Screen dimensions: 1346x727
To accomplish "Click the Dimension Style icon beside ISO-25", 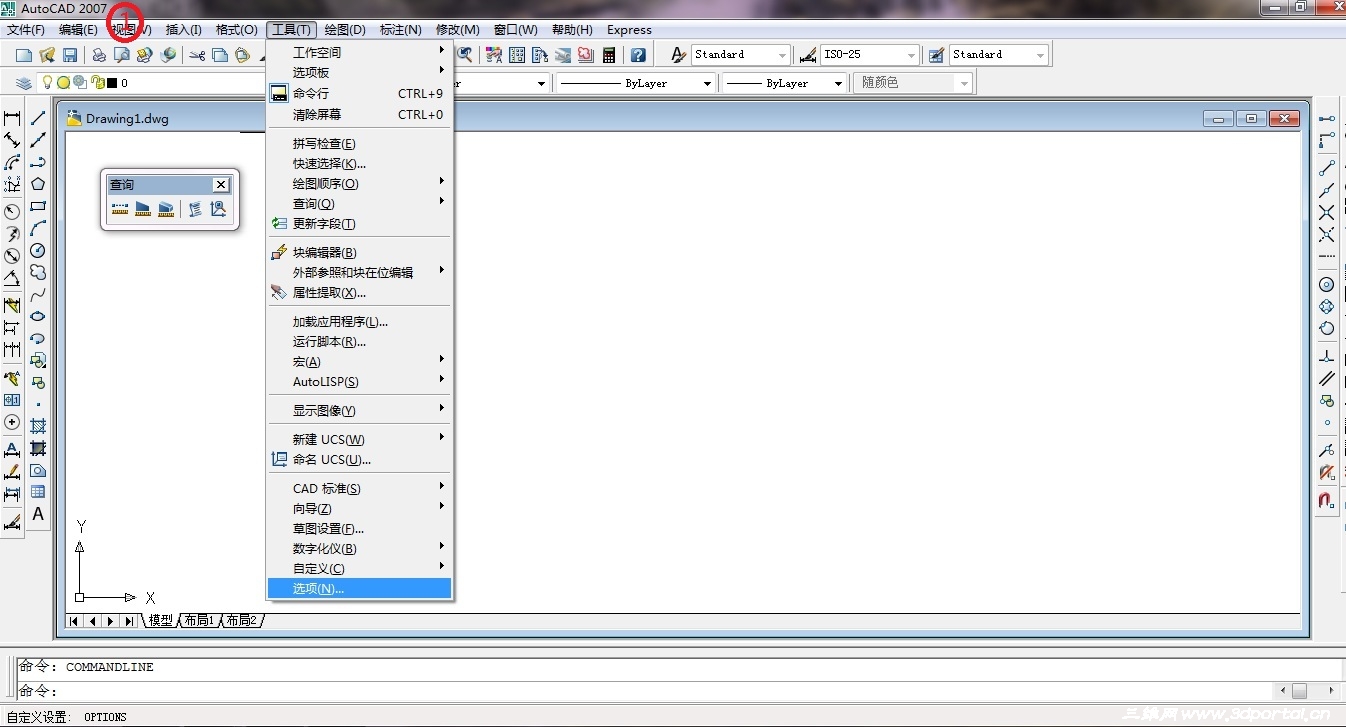I will tap(808, 55).
